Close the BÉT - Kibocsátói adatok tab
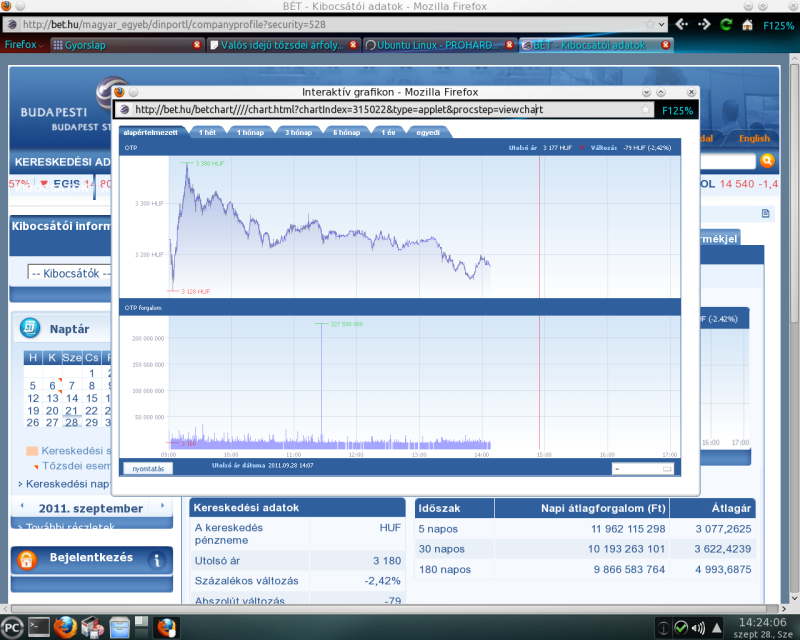Viewport: 800px width, 640px height. click(x=665, y=45)
